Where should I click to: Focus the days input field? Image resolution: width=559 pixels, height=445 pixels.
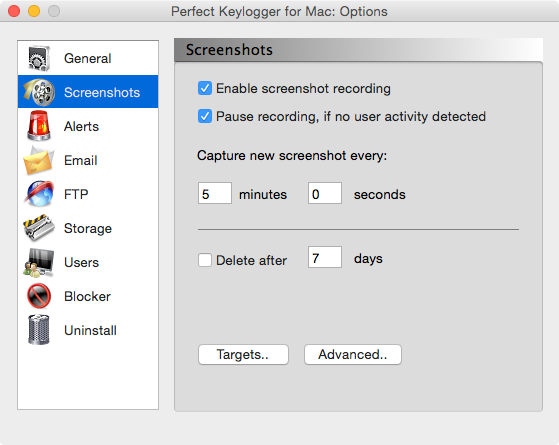click(x=325, y=257)
